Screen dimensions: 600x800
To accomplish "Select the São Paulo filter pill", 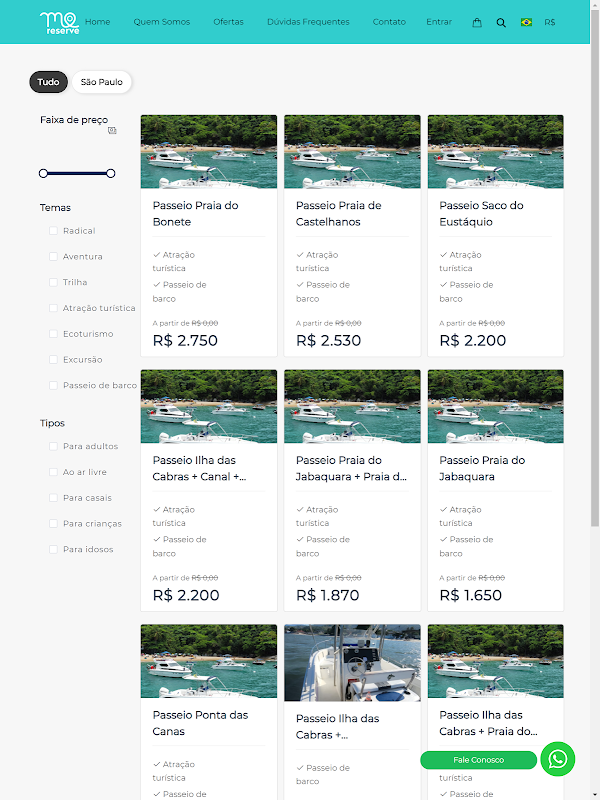I will [x=102, y=82].
